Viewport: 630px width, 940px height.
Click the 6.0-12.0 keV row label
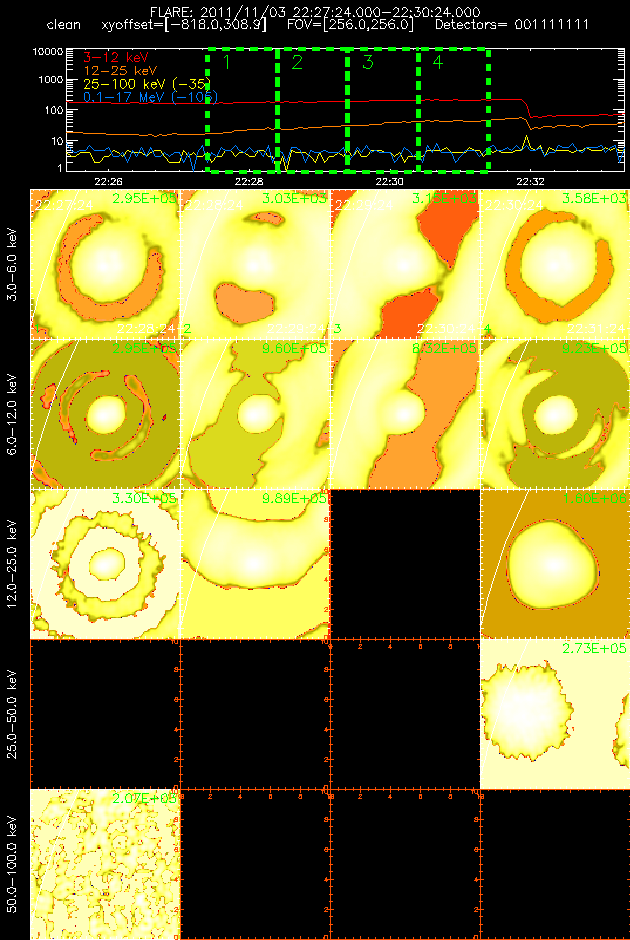click(13, 414)
